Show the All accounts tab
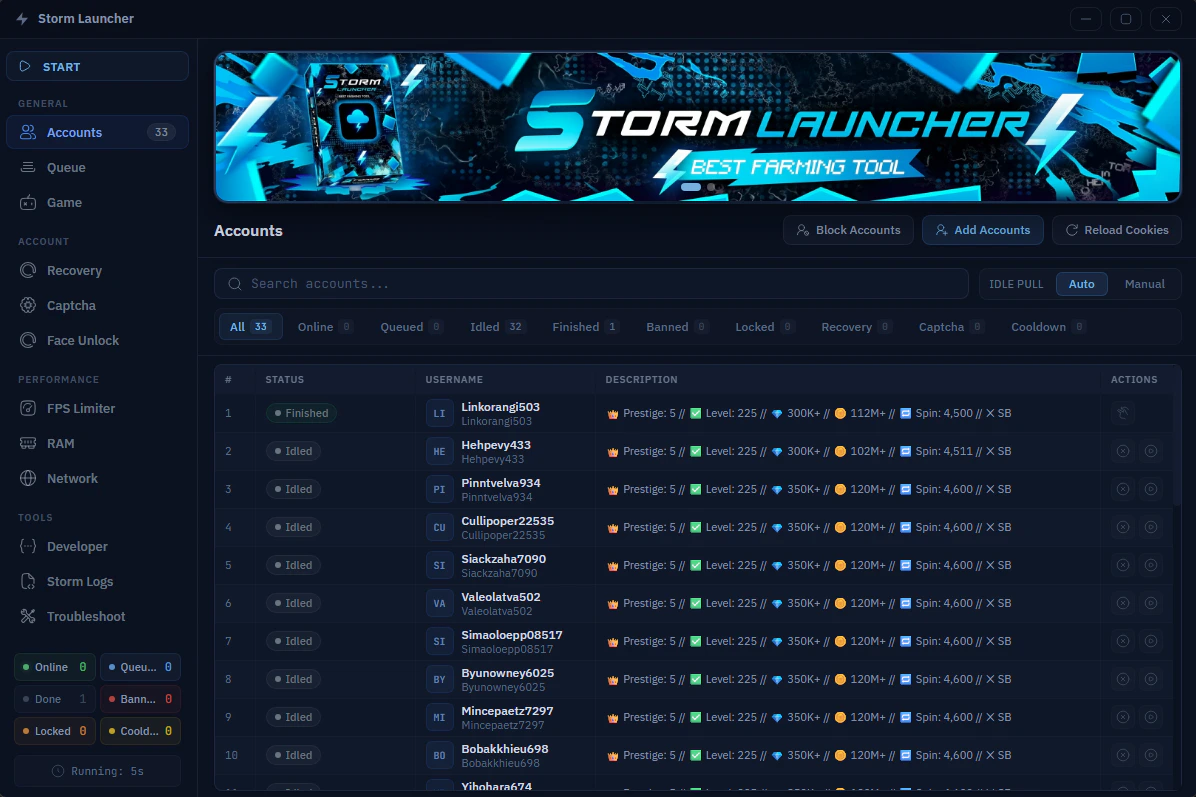 coord(250,326)
